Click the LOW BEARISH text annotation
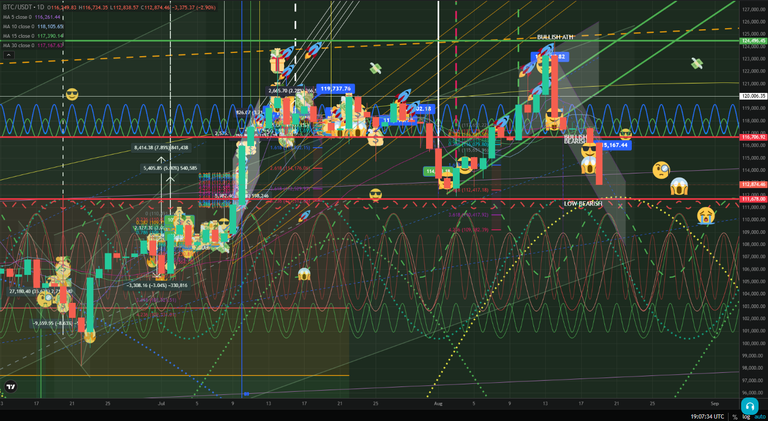Image resolution: width=768 pixels, height=421 pixels. (582, 204)
